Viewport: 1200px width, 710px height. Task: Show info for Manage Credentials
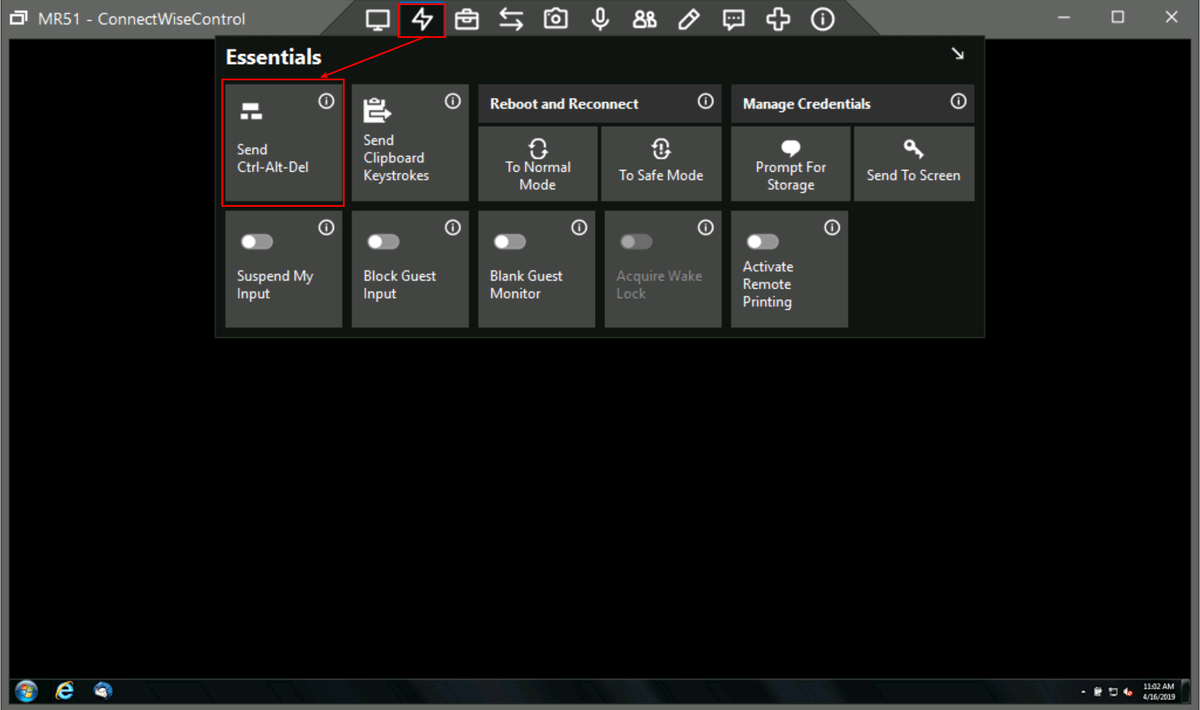[959, 102]
